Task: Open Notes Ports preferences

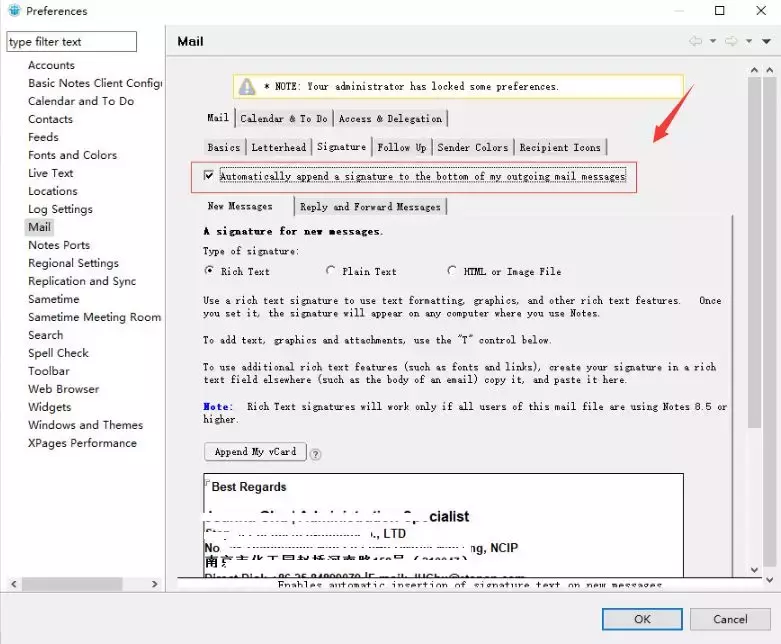Action: click(x=59, y=245)
